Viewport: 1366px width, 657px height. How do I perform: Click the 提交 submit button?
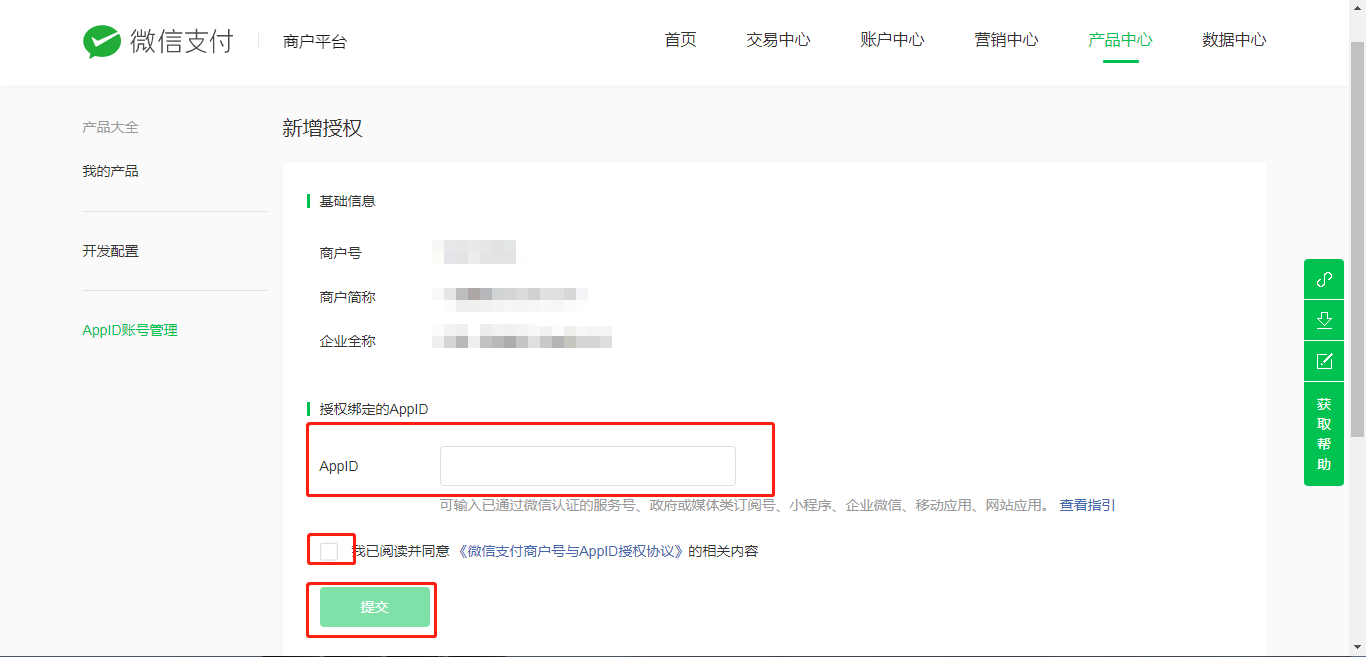coord(375,607)
